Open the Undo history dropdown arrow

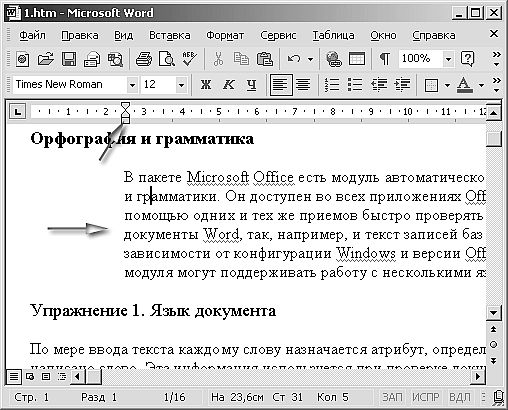click(310, 60)
